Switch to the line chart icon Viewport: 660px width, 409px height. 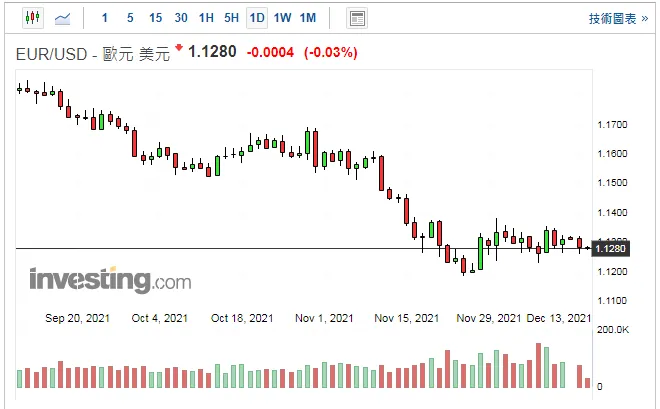62,19
